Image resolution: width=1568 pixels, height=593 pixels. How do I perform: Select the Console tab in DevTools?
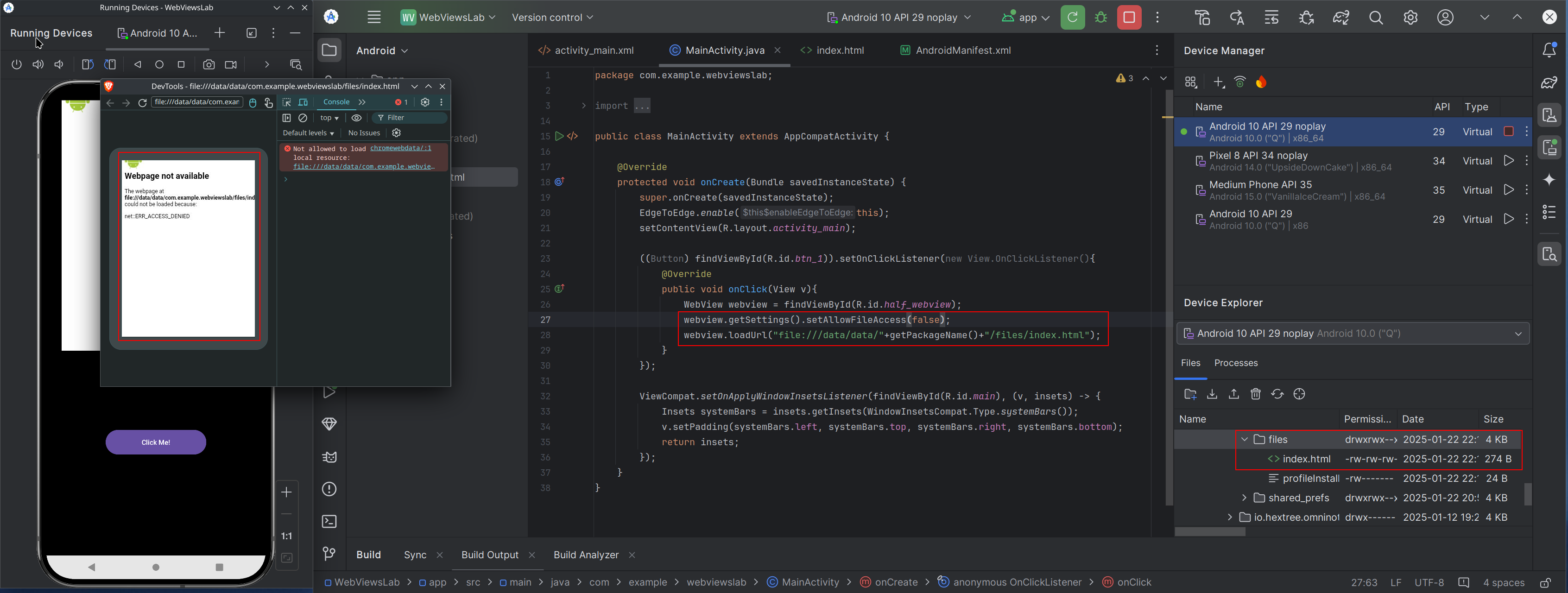(336, 102)
